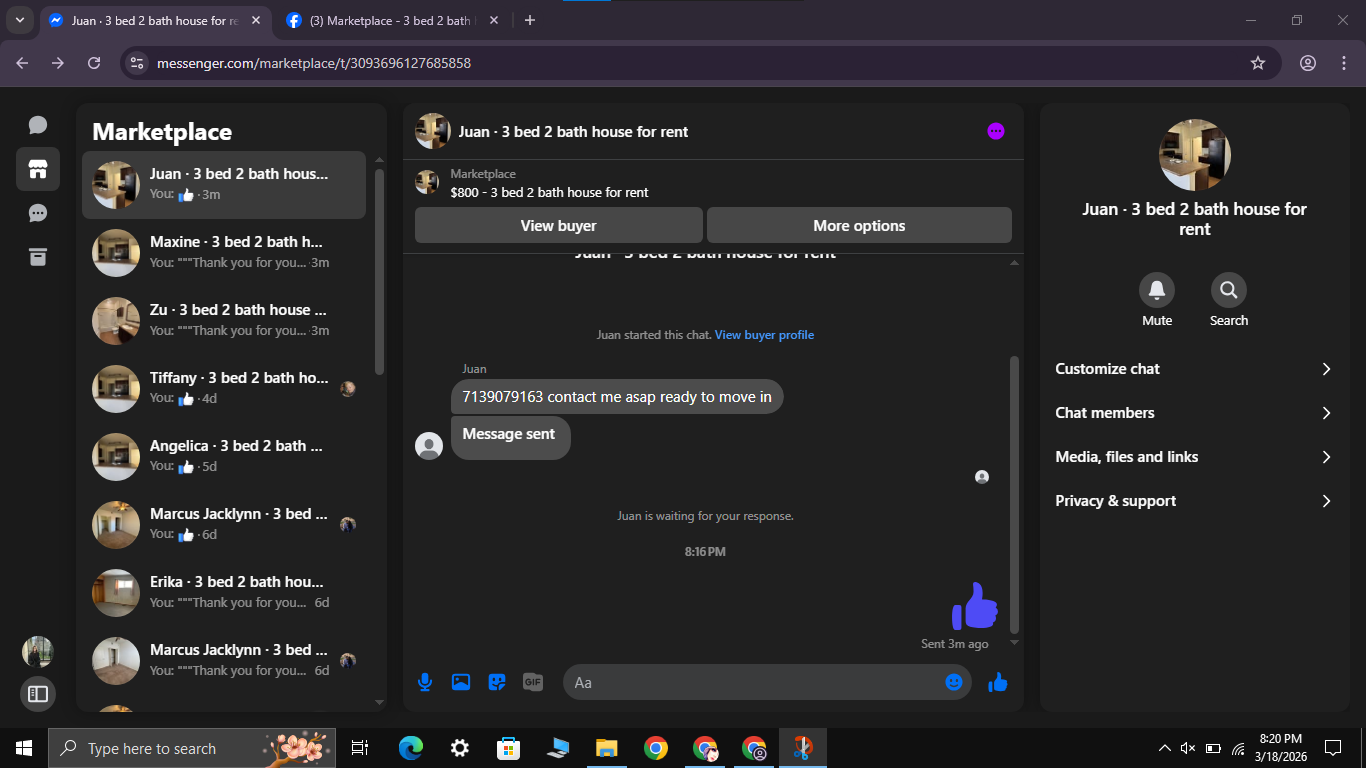Choose a sticker icon
Image resolution: width=1366 pixels, height=768 pixels.
[x=497, y=682]
